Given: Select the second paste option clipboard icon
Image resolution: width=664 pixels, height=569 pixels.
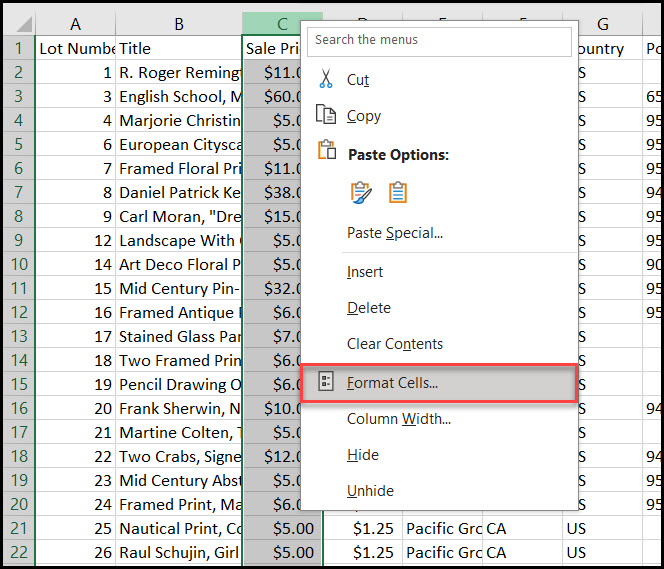Looking at the screenshot, I should [x=397, y=192].
